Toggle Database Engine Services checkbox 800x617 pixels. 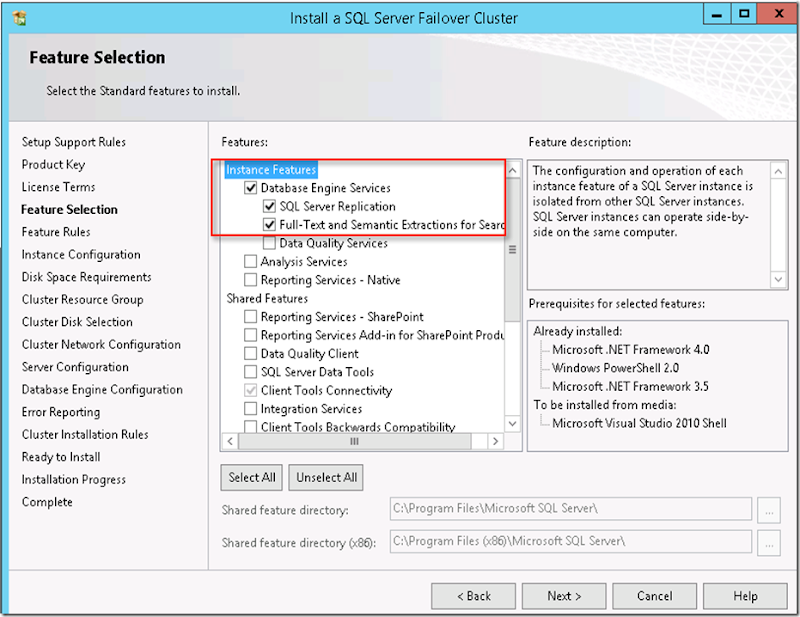pyautogui.click(x=251, y=188)
